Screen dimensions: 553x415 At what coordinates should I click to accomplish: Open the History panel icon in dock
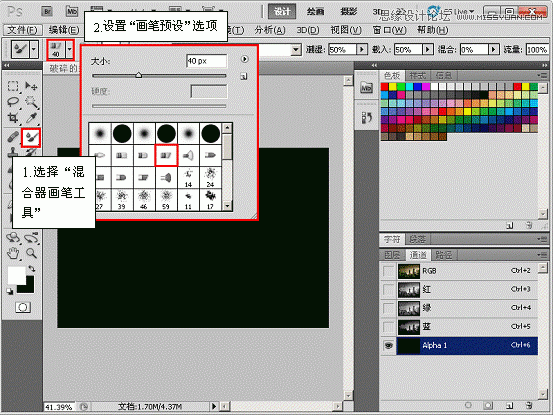(366, 118)
